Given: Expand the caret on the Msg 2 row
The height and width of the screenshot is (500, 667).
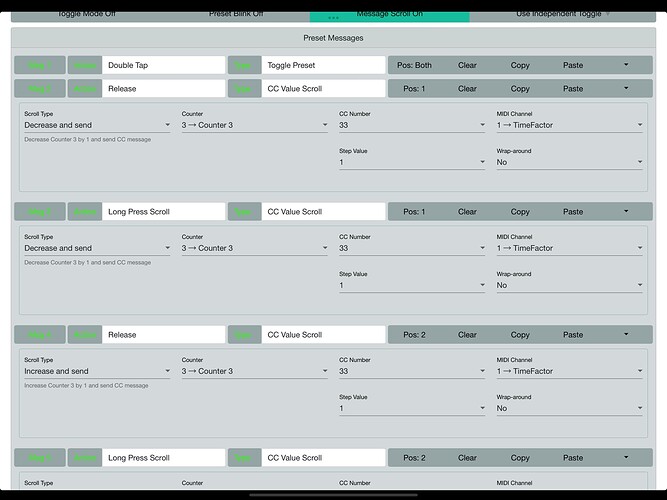Looking at the screenshot, I should pyautogui.click(x=626, y=88).
